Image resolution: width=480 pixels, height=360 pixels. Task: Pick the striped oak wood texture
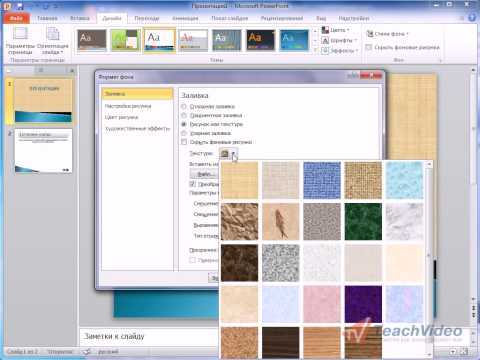pyautogui.click(x=322, y=343)
